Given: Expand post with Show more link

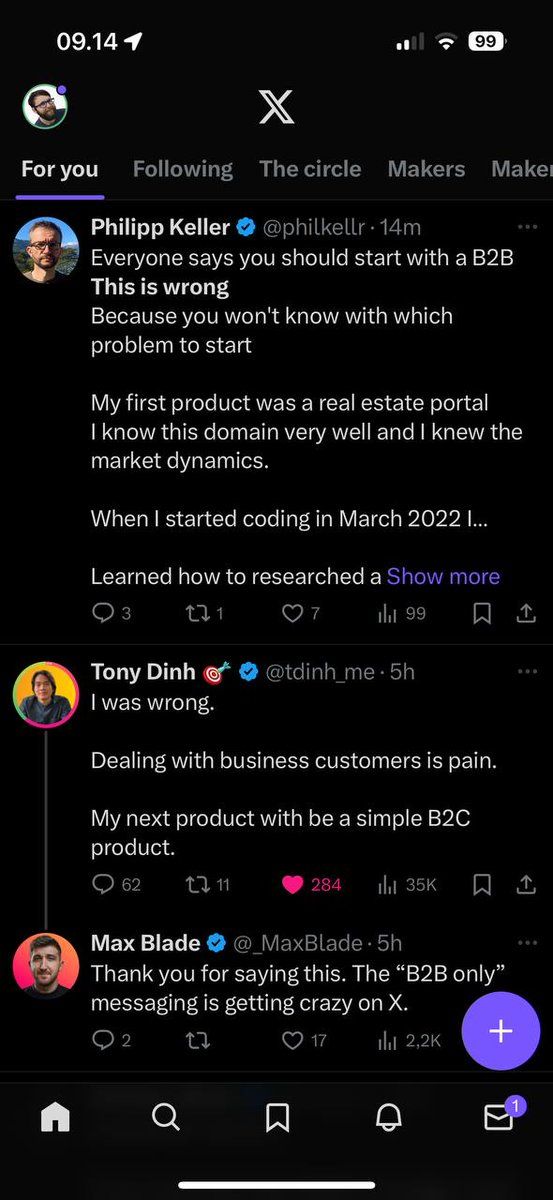Looking at the screenshot, I should pos(443,576).
